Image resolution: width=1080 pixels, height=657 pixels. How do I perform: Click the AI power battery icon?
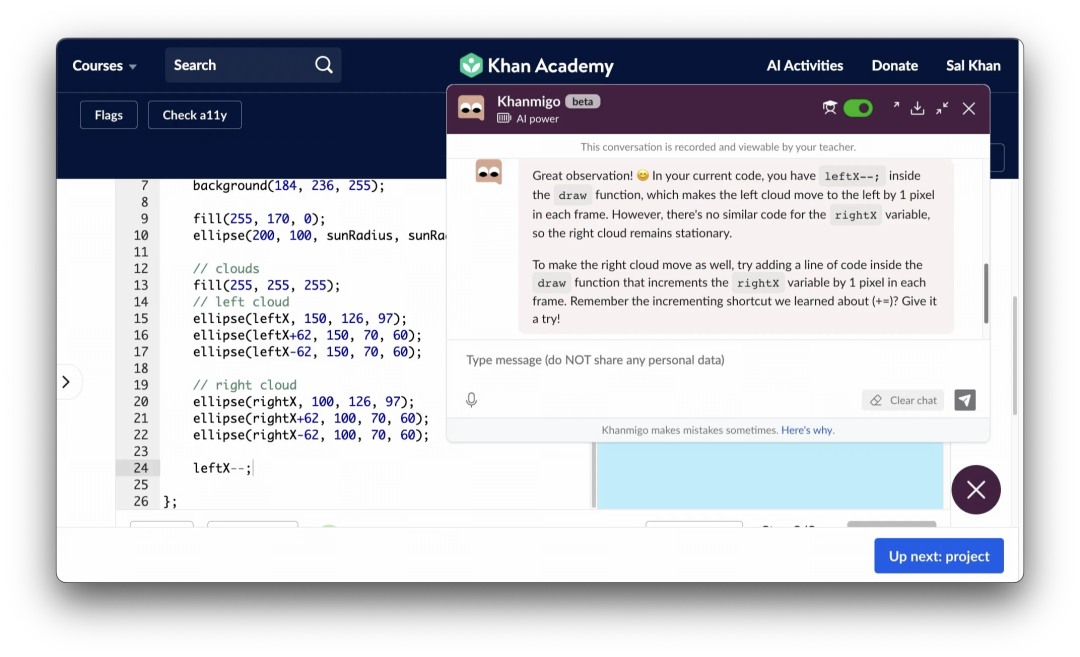tap(504, 118)
